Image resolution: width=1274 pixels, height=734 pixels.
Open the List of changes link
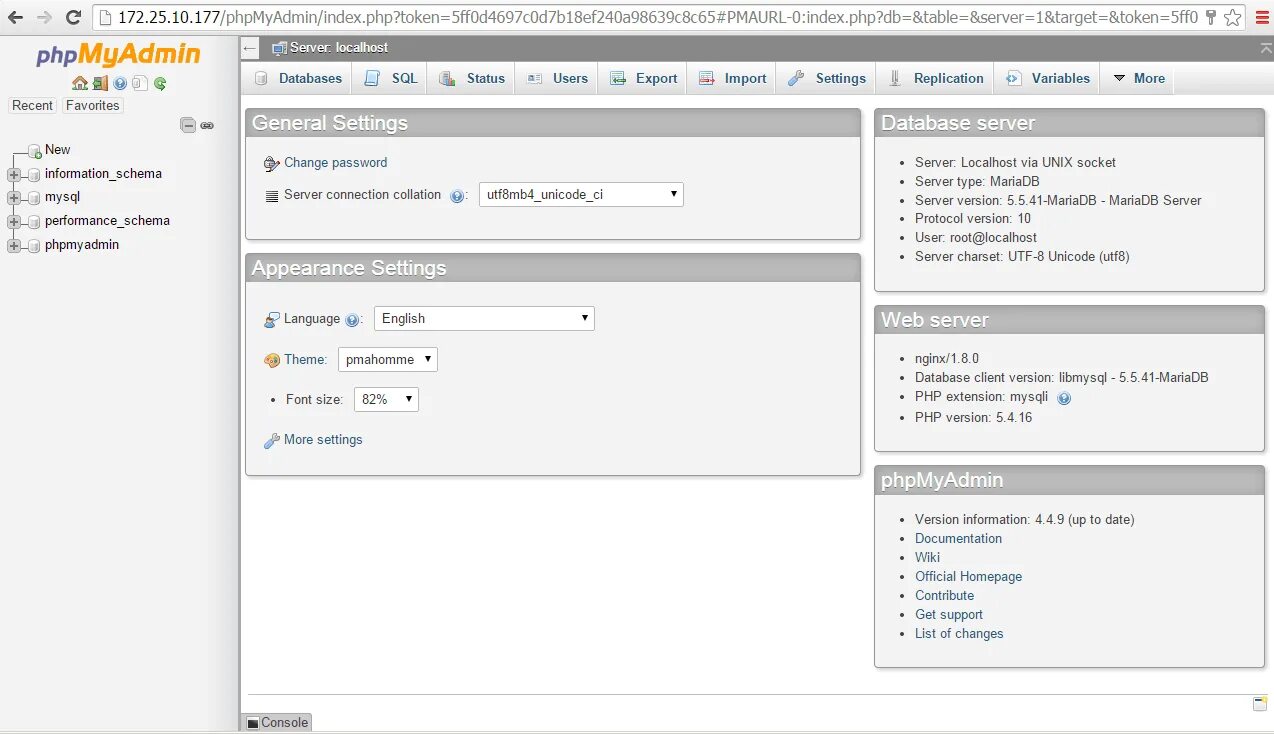958,634
